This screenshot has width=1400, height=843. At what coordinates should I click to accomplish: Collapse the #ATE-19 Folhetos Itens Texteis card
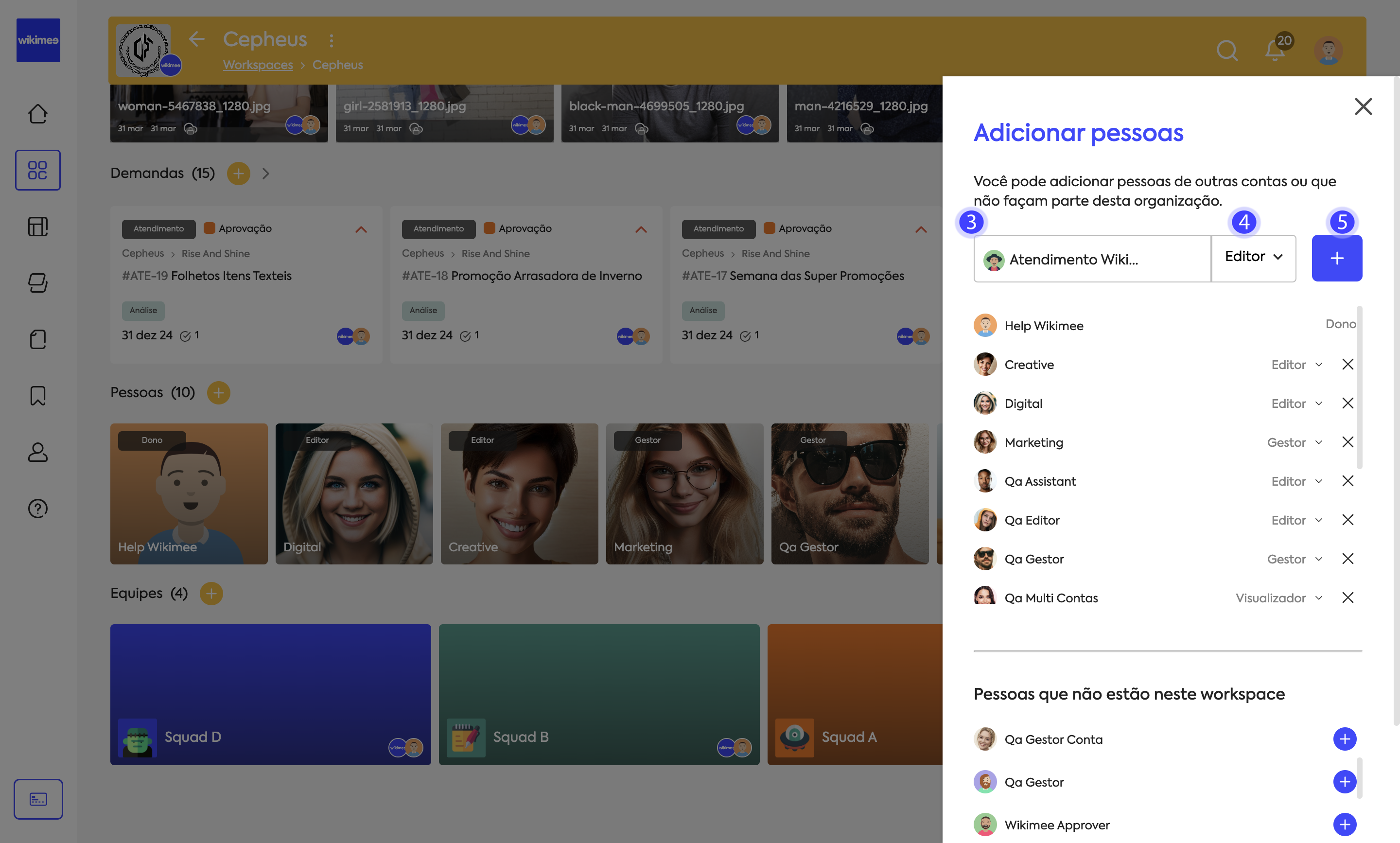[x=361, y=229]
